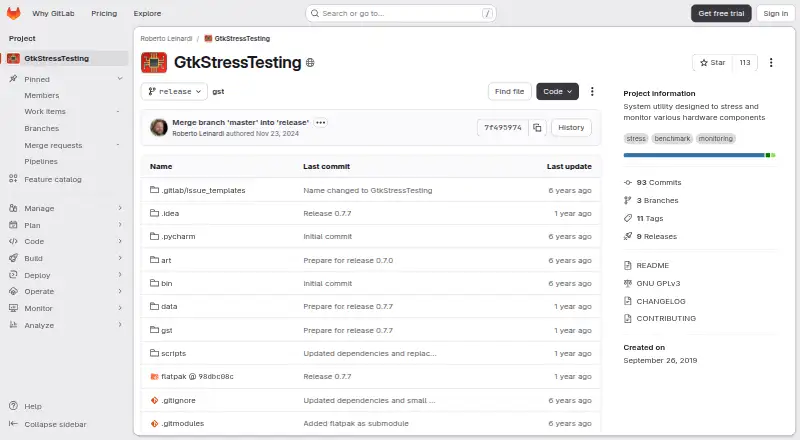Open Members in the sidebar
Screen dimensions: 800x440
click(42, 95)
